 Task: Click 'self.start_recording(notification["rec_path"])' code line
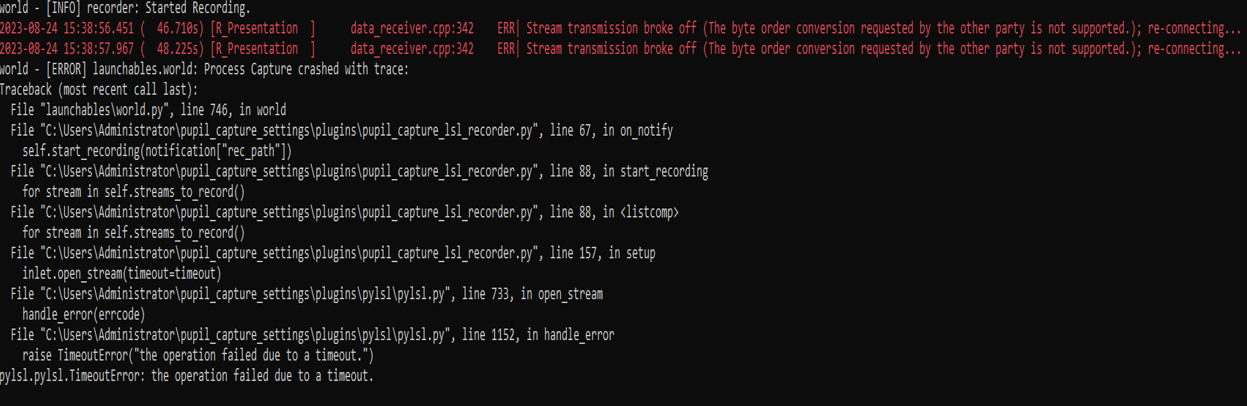[x=157, y=151]
